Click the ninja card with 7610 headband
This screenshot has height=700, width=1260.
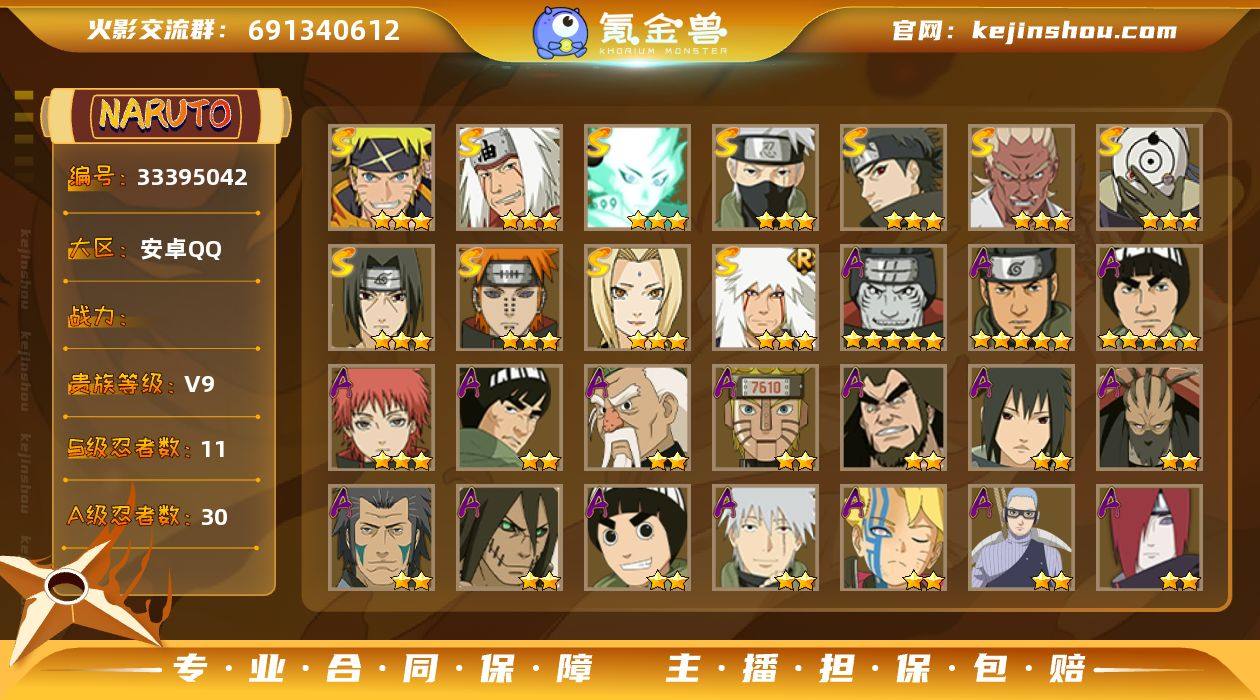coord(765,418)
